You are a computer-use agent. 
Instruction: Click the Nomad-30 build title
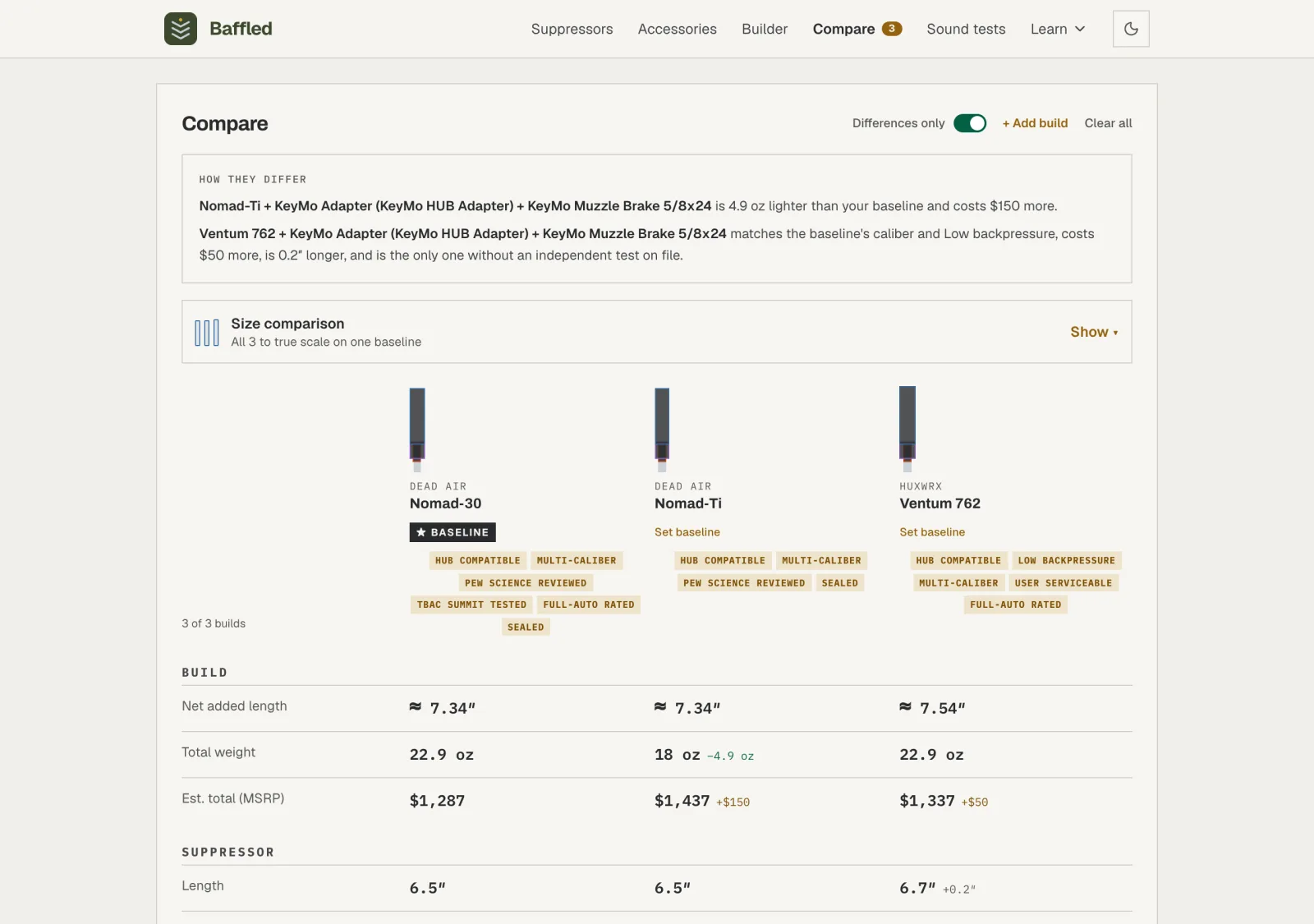(x=446, y=503)
